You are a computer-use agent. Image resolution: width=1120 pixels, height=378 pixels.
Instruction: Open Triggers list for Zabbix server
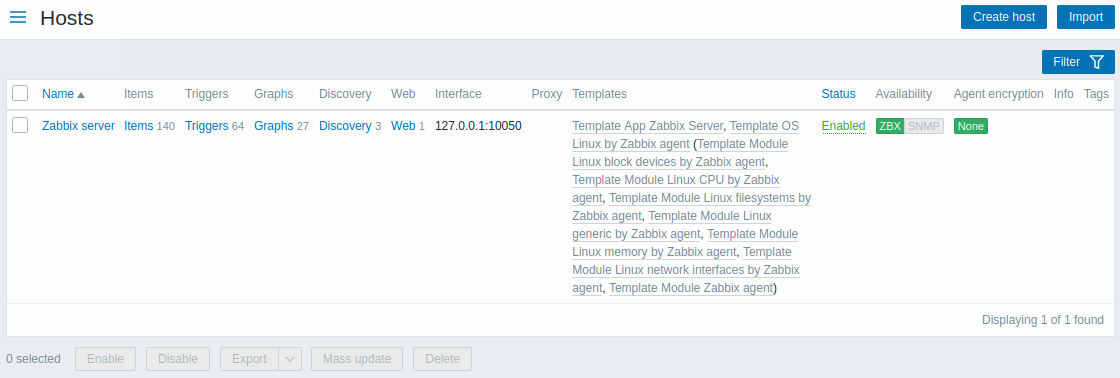click(x=206, y=126)
